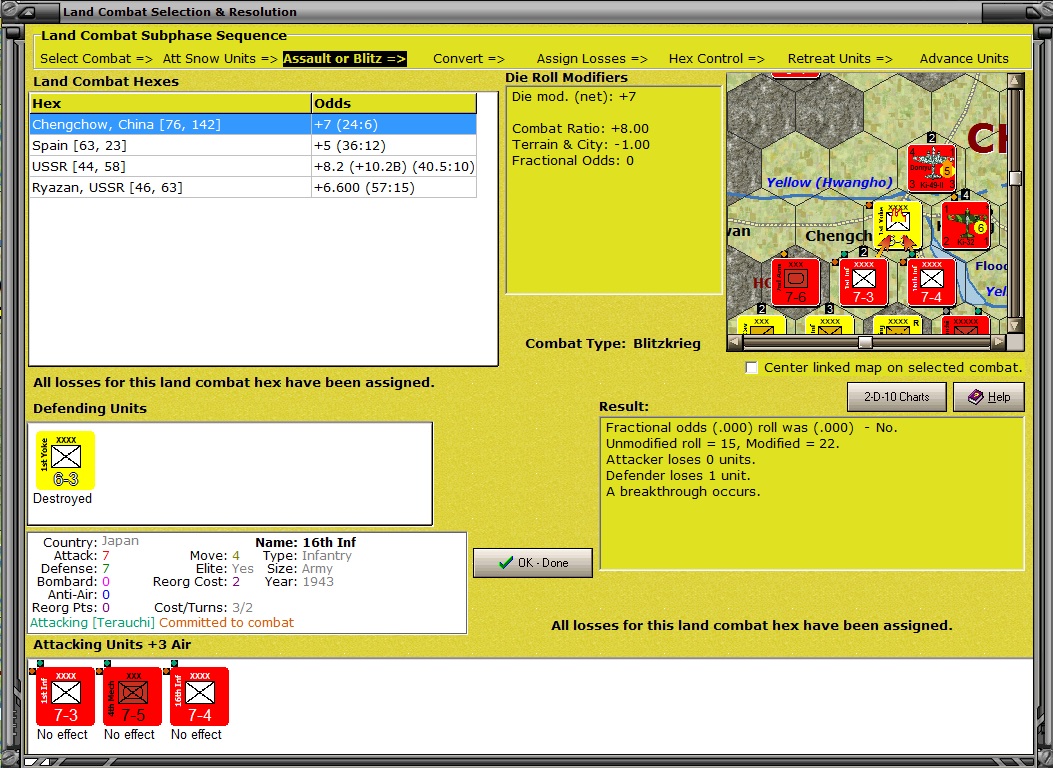Image resolution: width=1053 pixels, height=768 pixels.
Task: Select the 1st Inf 7-3 attacking unit
Action: click(x=65, y=696)
